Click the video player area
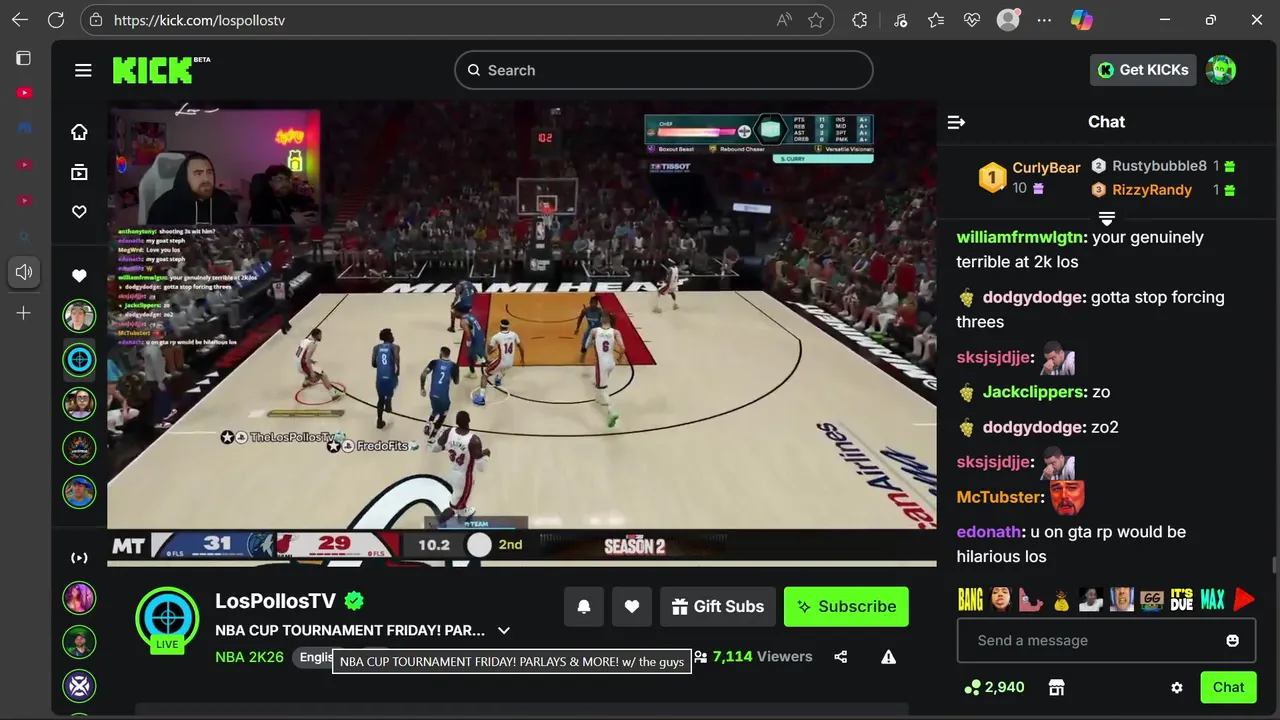This screenshot has height=720, width=1280. (x=522, y=335)
